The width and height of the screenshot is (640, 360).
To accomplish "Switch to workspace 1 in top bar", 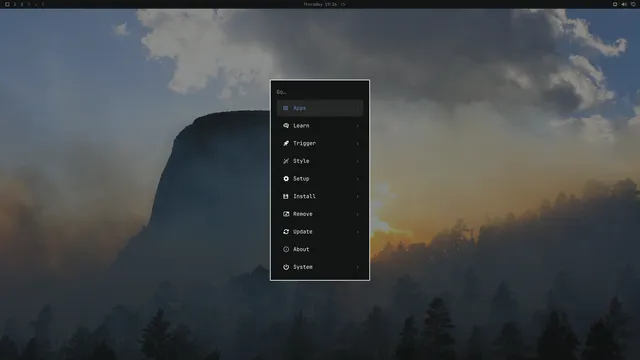I will point(14,4).
